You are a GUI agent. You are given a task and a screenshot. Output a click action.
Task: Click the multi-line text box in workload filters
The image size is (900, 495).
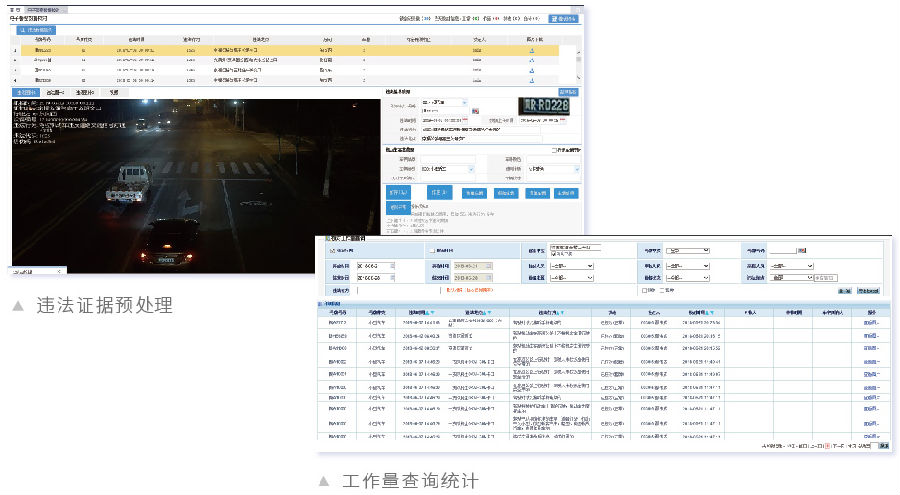pos(576,250)
